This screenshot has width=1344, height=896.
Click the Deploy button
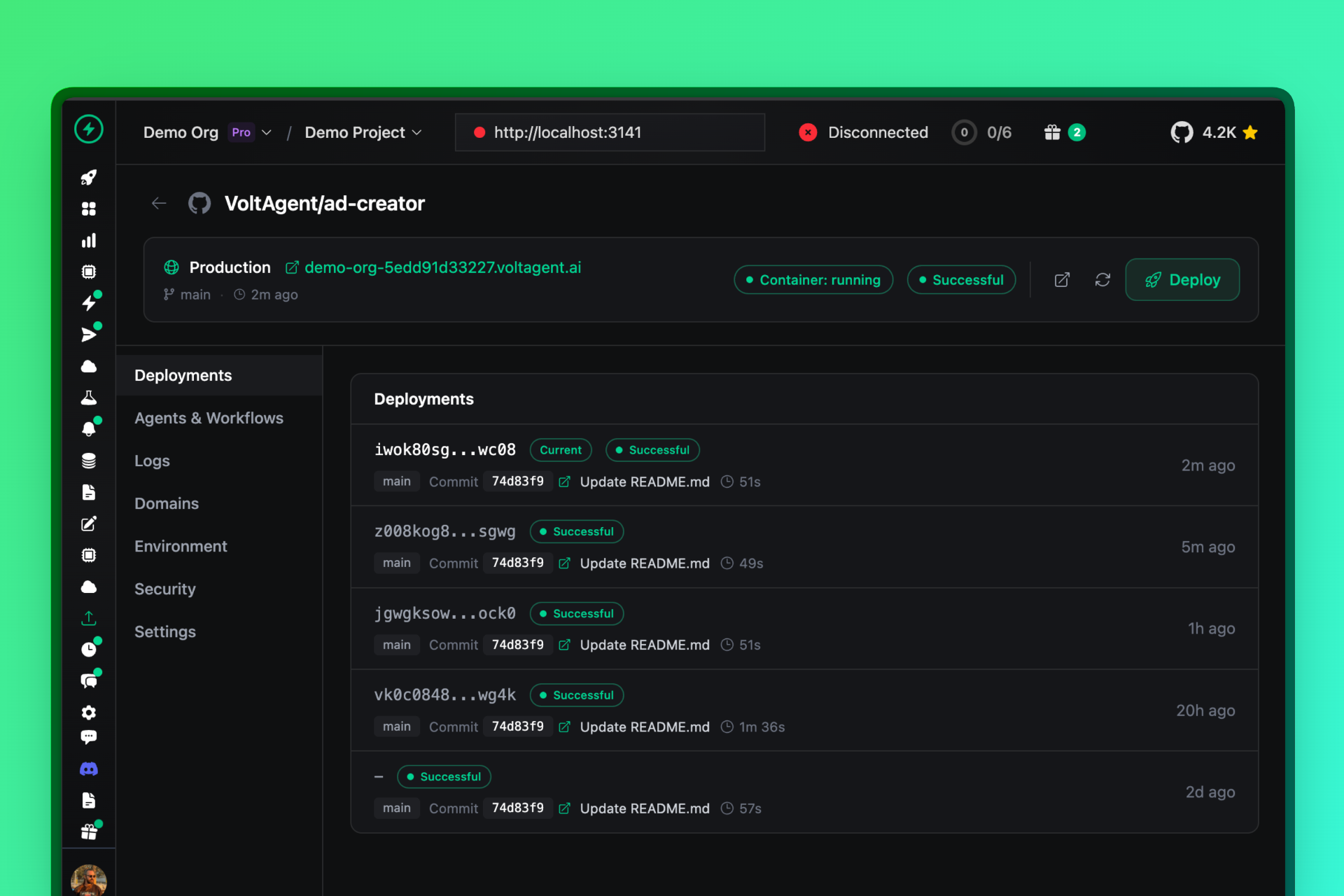1182,279
